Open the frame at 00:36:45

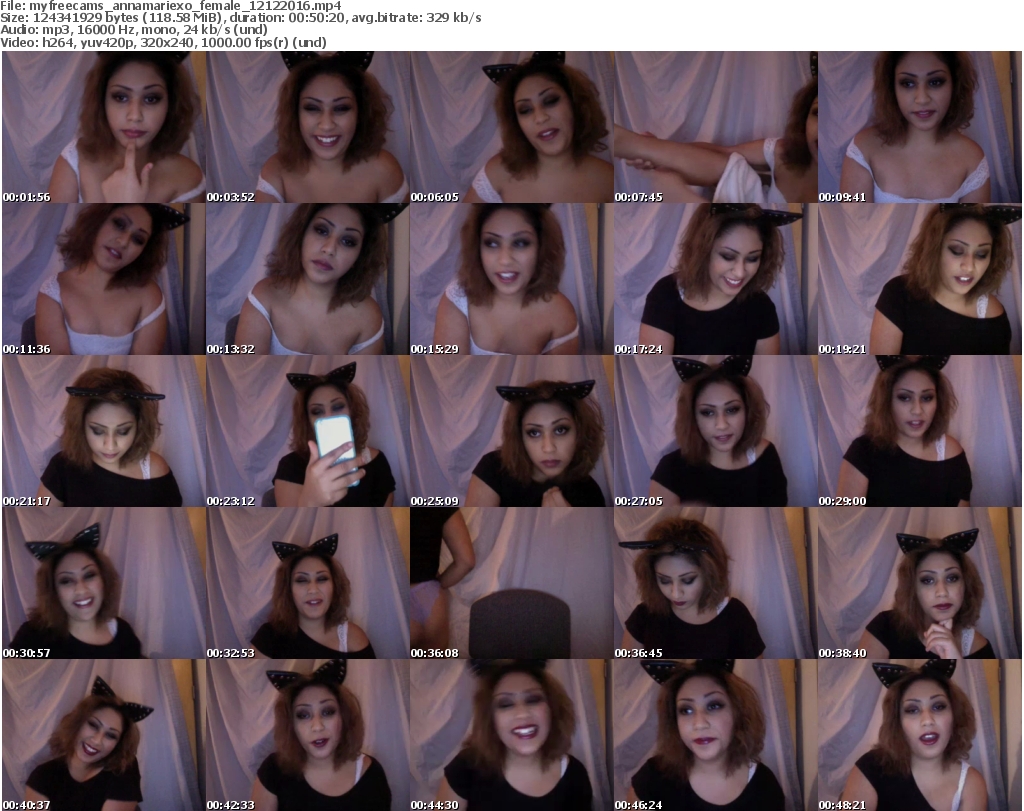716,583
